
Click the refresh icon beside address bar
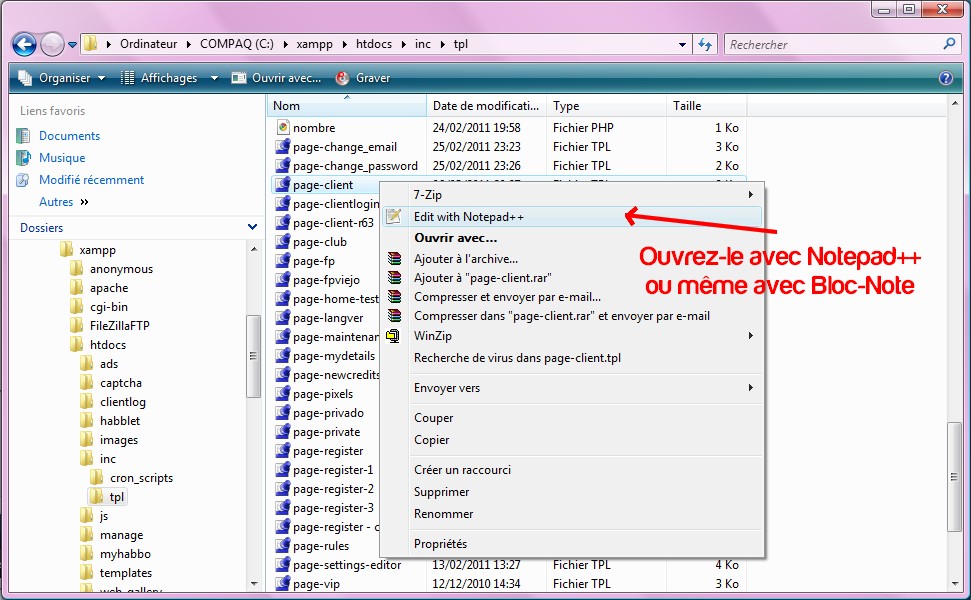pyautogui.click(x=705, y=44)
